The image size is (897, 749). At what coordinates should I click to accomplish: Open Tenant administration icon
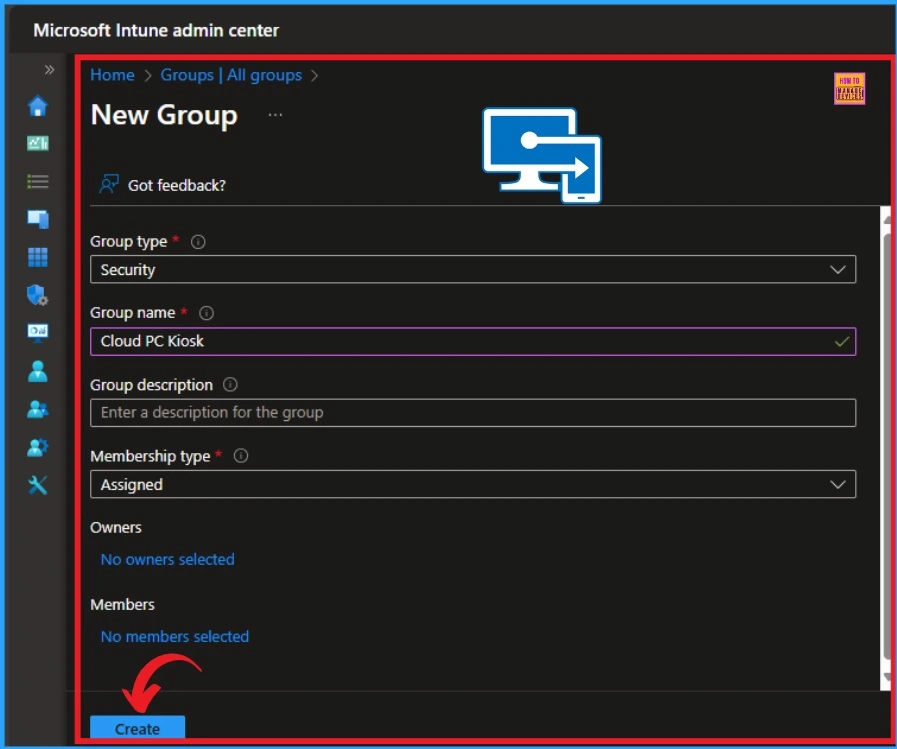pyautogui.click(x=38, y=447)
